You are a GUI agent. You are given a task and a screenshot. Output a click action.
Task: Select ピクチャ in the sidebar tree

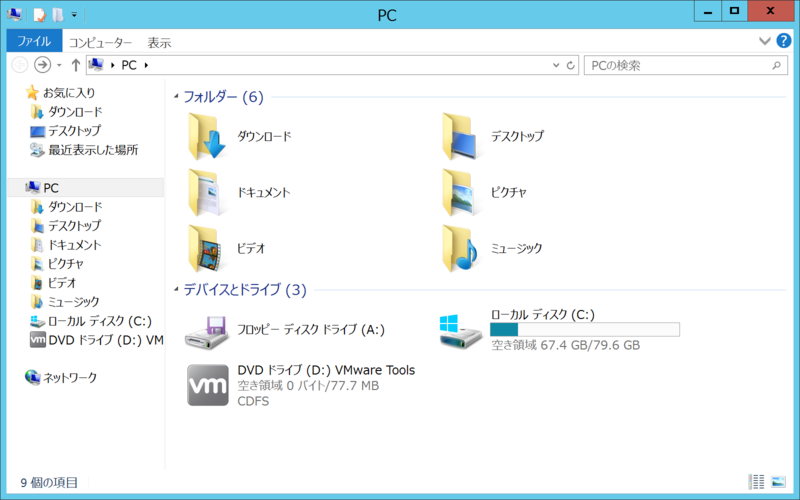coord(57,264)
